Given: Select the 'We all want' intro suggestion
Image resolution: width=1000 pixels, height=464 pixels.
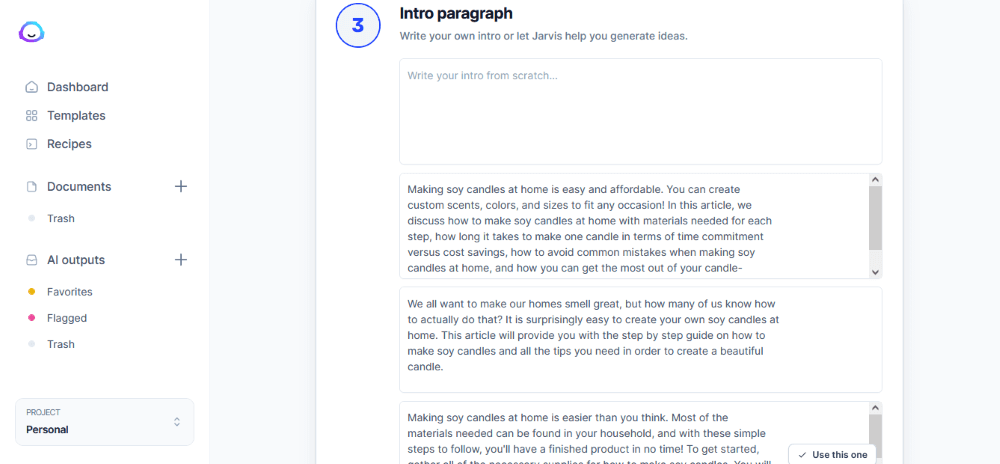Looking at the screenshot, I should point(640,339).
